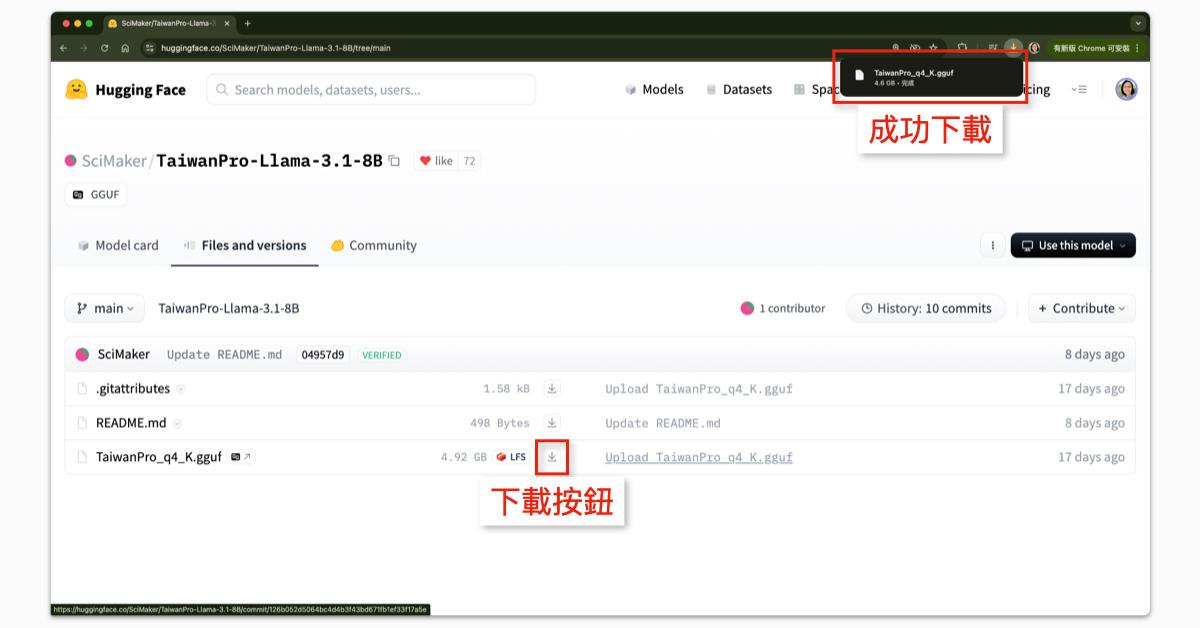Viewport: 1200px width, 628px height.
Task: Open commit hash 04957d9
Action: point(323,354)
